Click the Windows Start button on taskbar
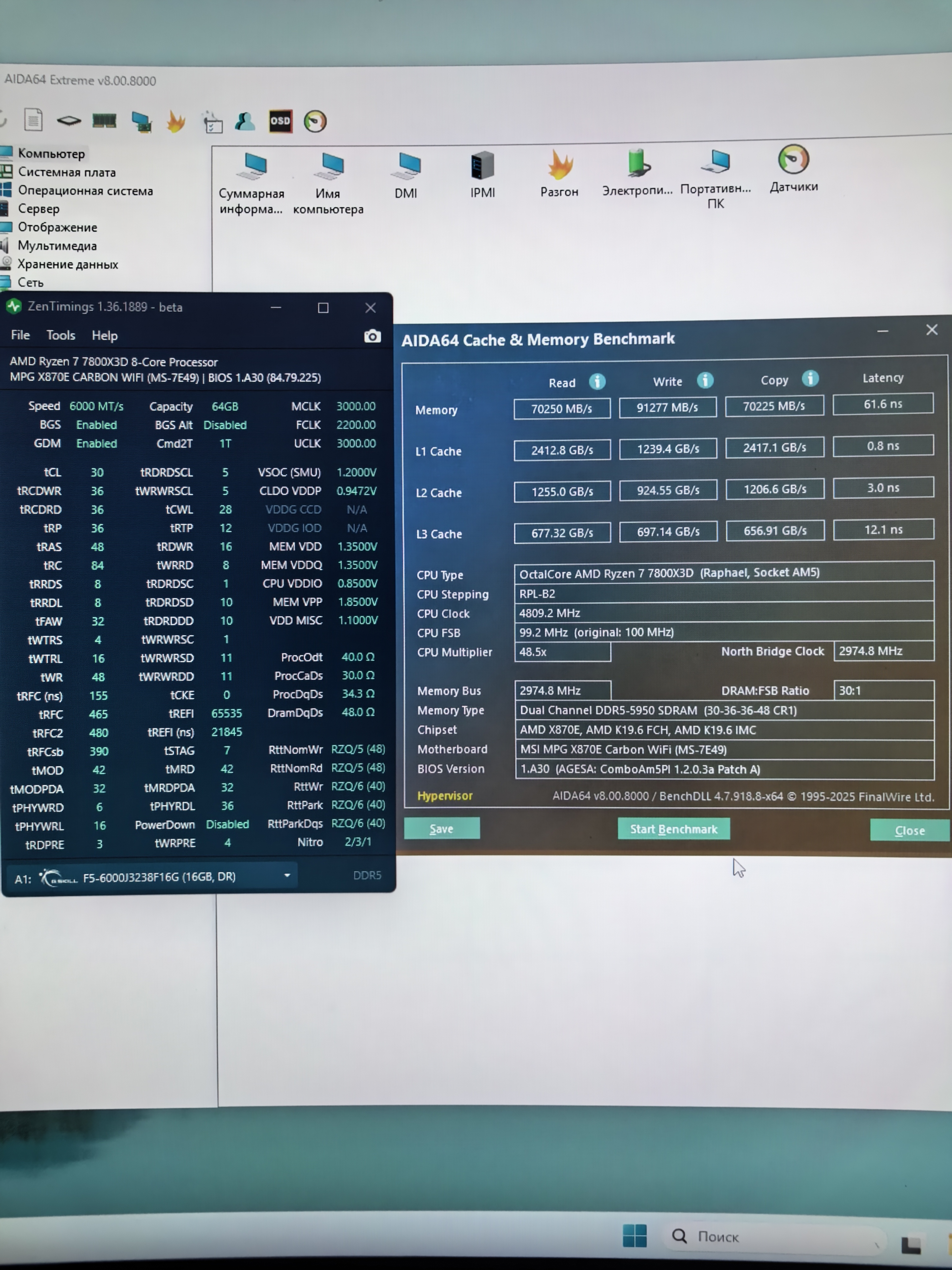Viewport: 952px width, 1270px height. click(635, 1235)
